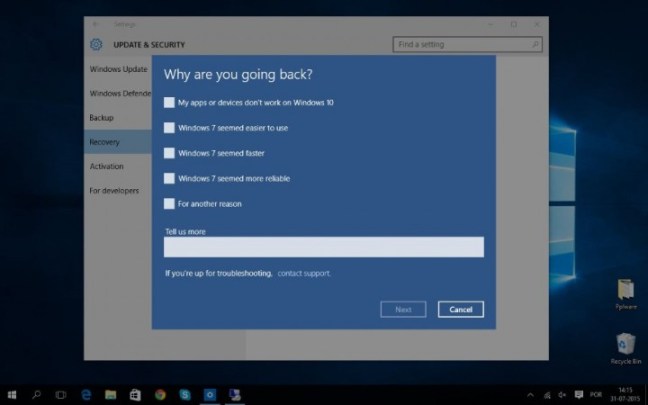This screenshot has width=648, height=405.
Task: Click into the 'Tell us more' text field
Action: click(323, 247)
